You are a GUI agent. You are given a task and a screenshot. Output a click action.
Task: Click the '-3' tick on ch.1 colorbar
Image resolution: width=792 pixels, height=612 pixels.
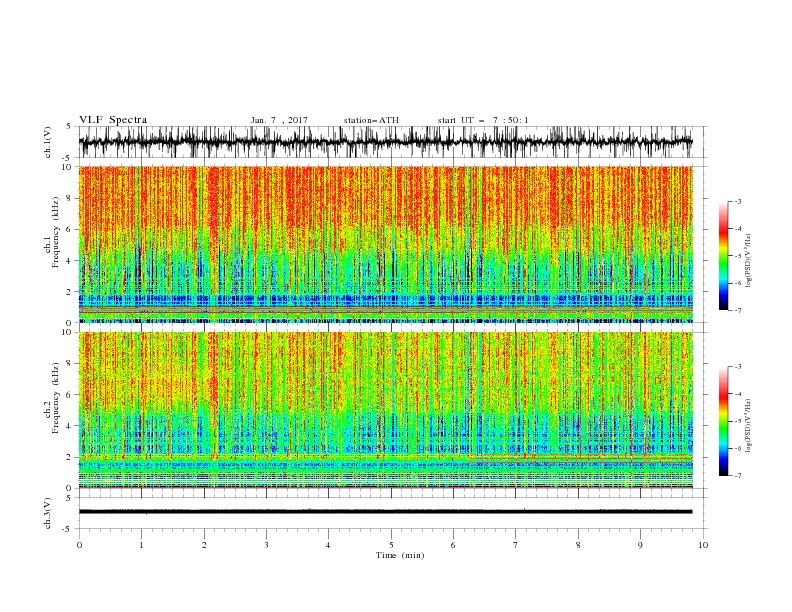click(737, 201)
